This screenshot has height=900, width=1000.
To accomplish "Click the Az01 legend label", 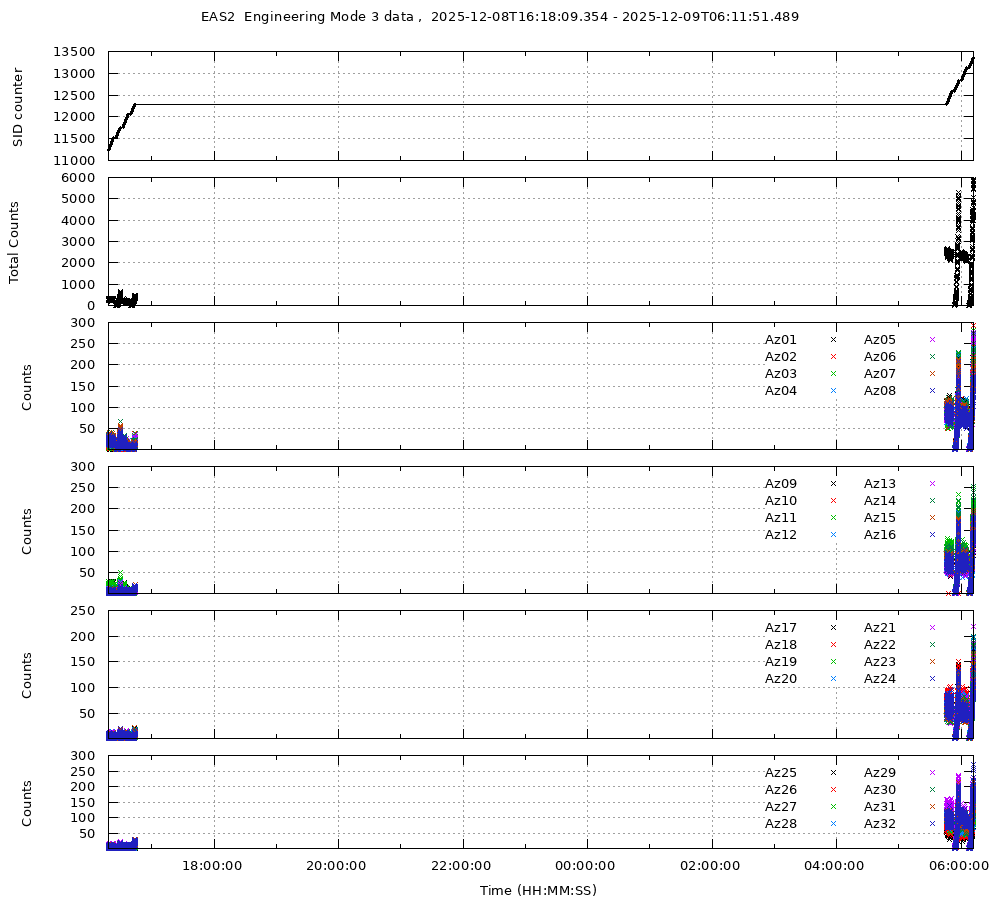I will (780, 340).
